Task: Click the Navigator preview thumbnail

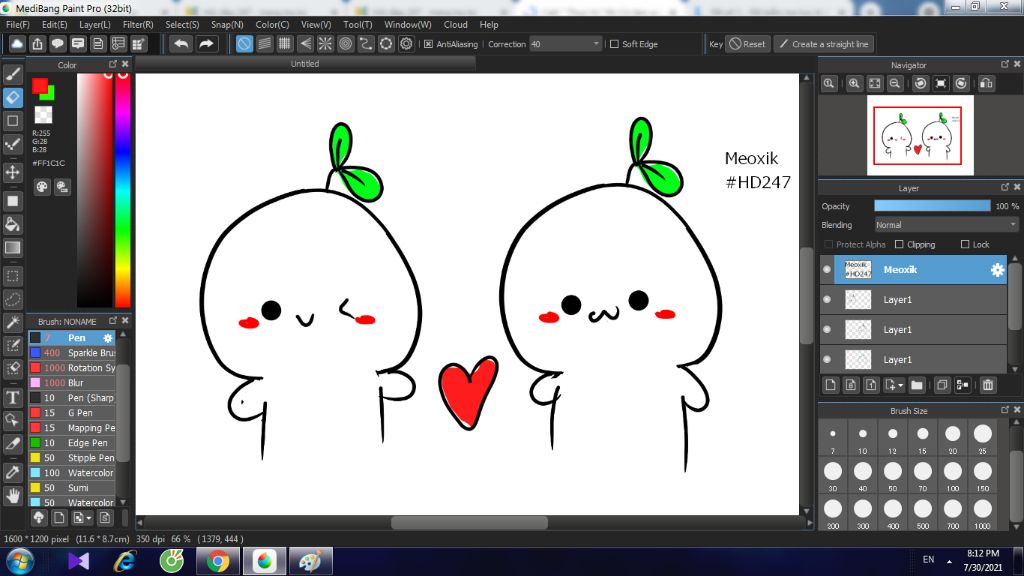Action: coord(920,135)
